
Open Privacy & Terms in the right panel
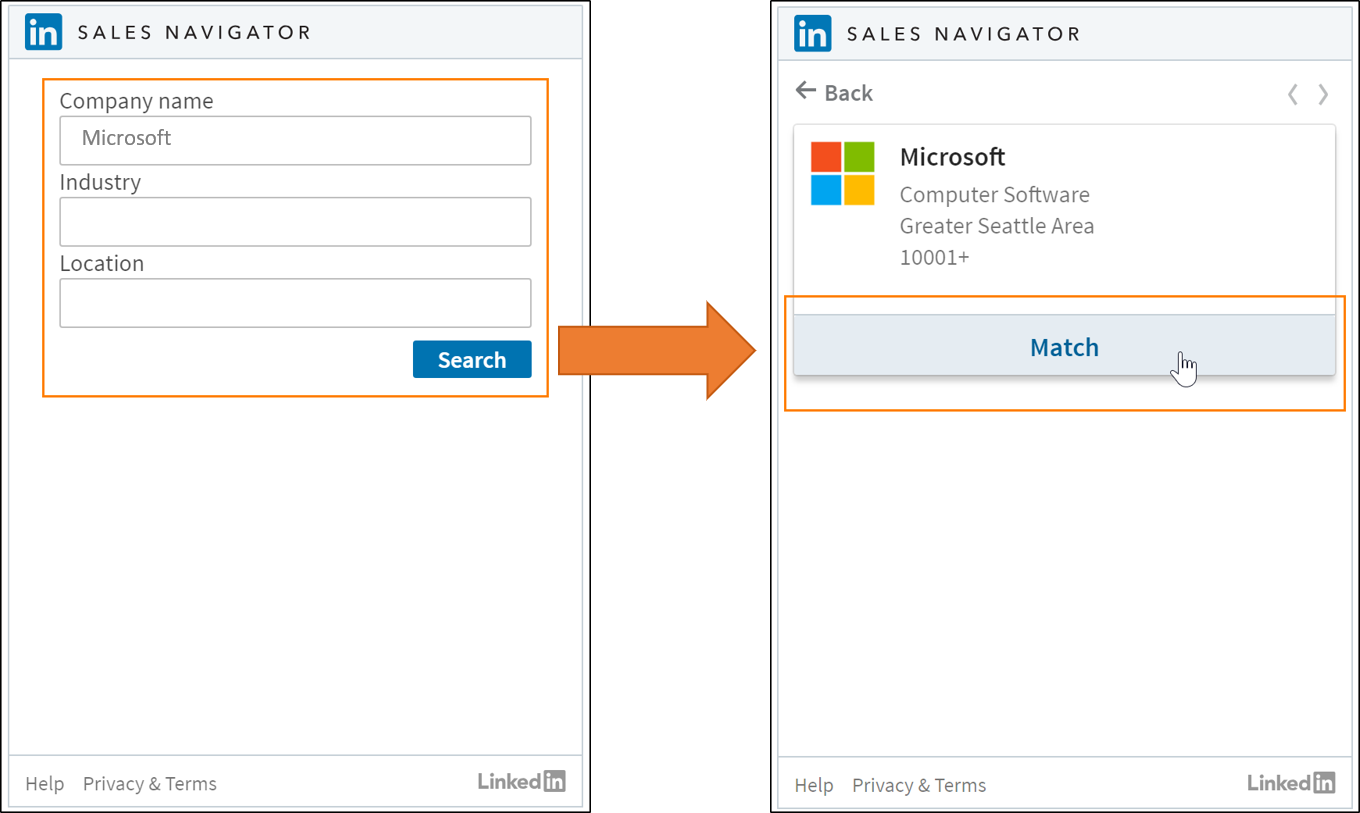click(919, 786)
